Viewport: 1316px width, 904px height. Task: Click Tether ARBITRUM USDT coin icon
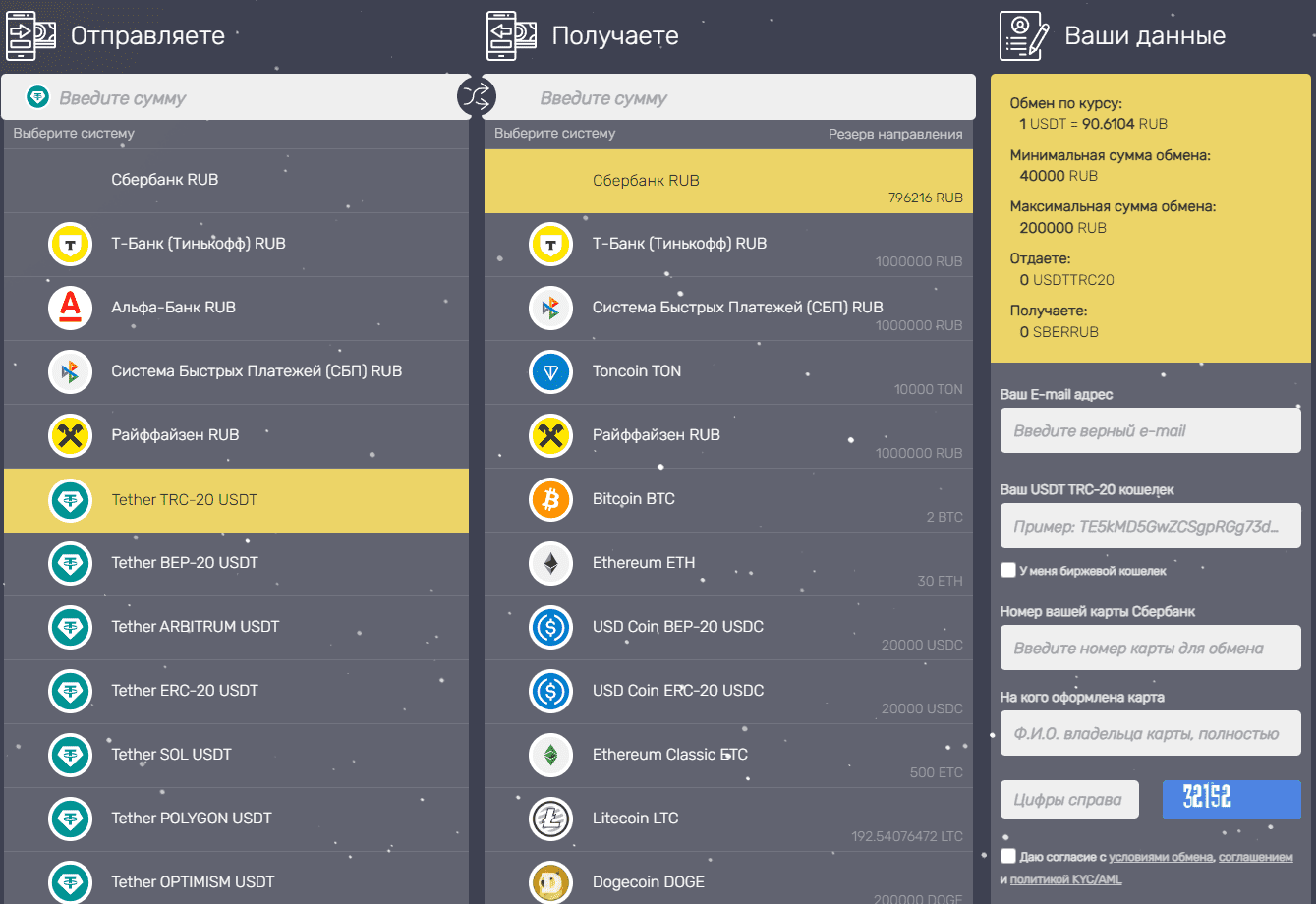(70, 627)
